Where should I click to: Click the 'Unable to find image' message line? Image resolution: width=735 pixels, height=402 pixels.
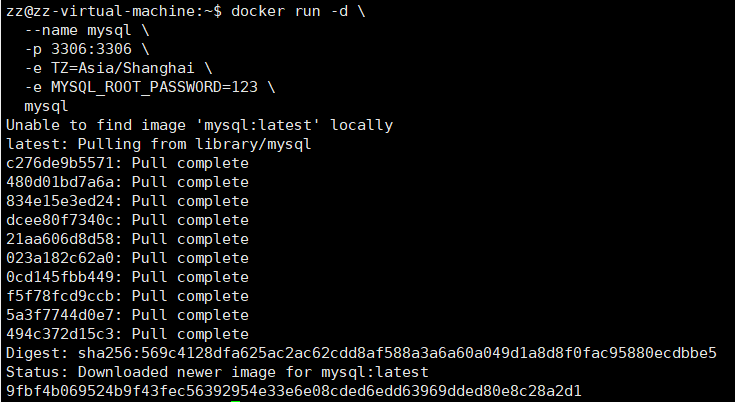tap(199, 125)
